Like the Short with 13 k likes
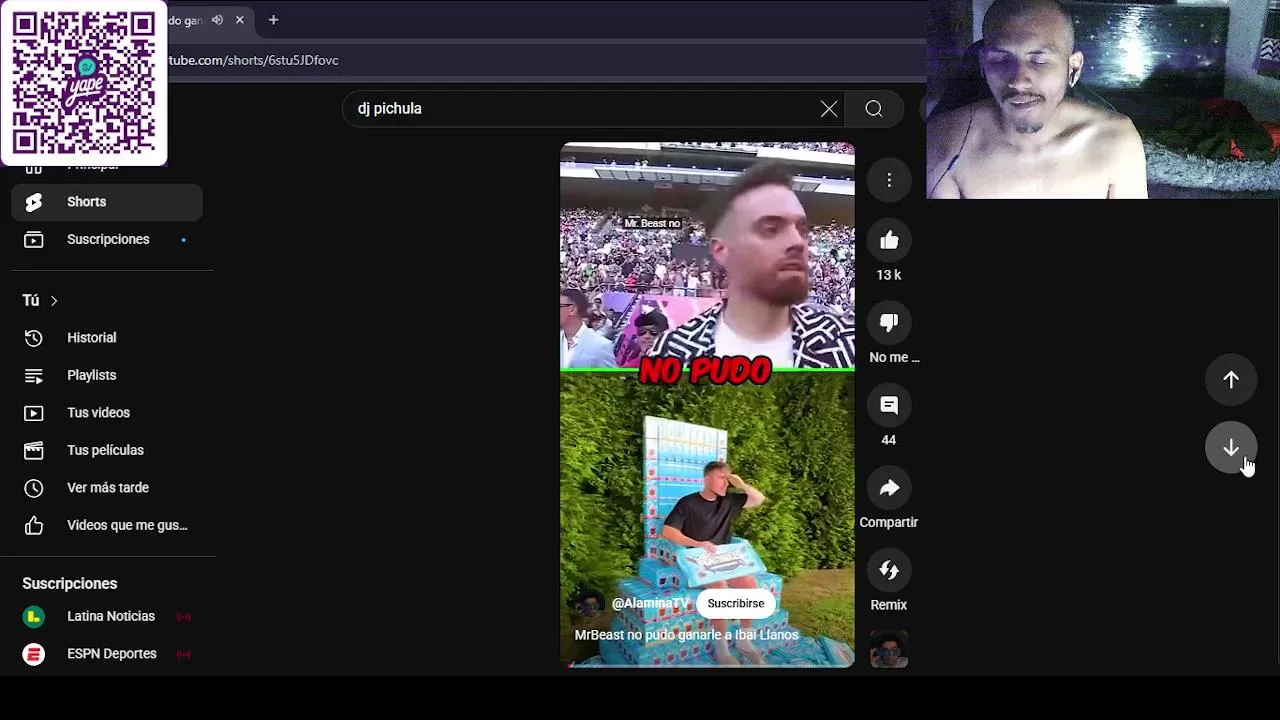The width and height of the screenshot is (1280, 720). coord(889,241)
